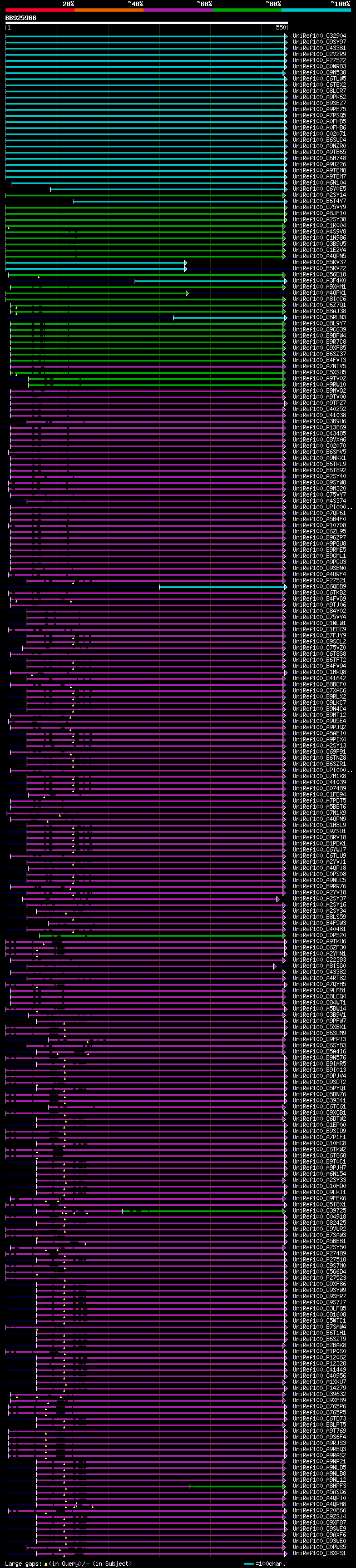Click the UniRef100_Q9S7J7 entry
Viewport: 356px width, 1568px height.
[x=319, y=1303]
